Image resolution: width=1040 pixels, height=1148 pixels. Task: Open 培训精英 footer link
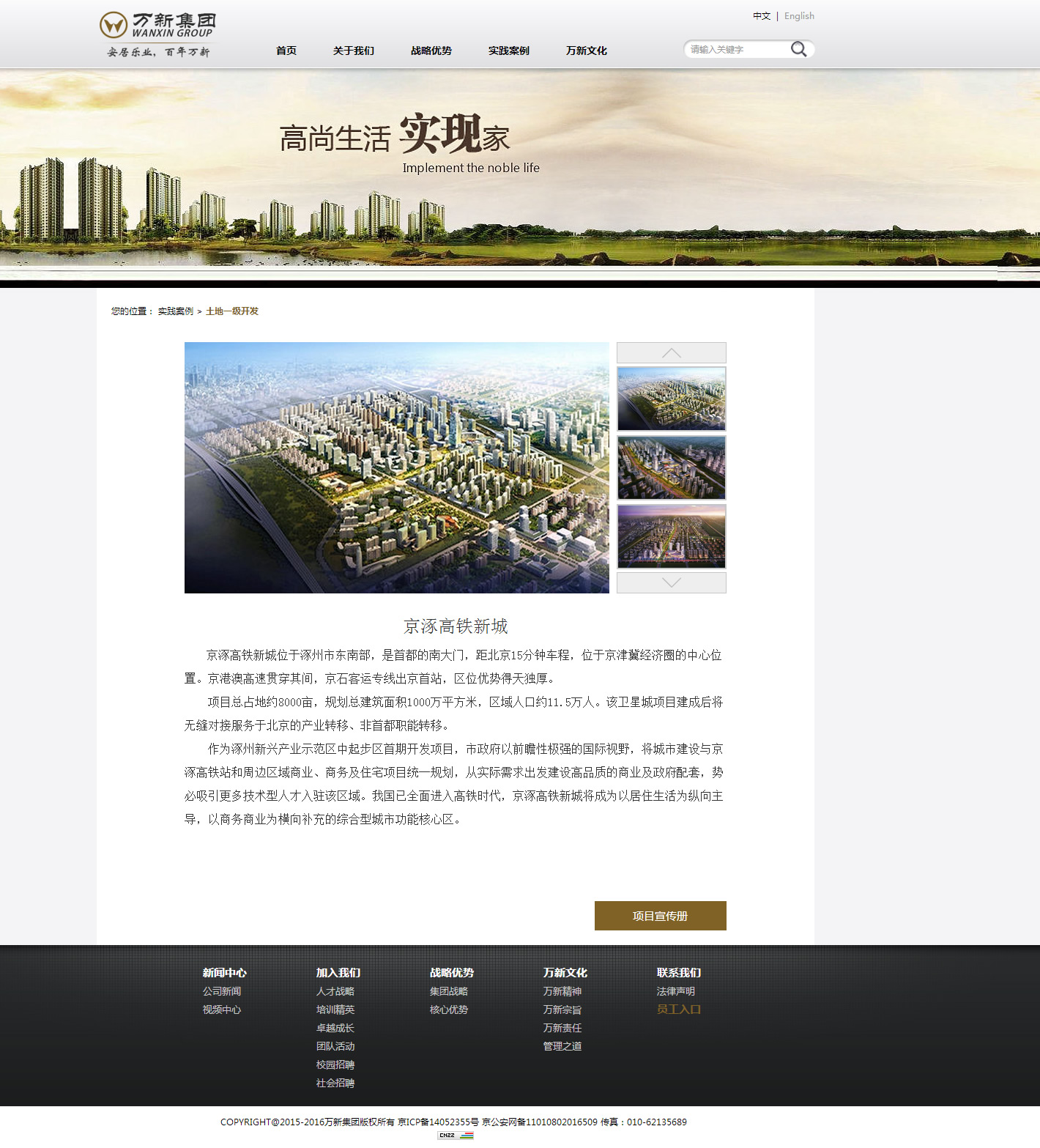[x=335, y=1010]
